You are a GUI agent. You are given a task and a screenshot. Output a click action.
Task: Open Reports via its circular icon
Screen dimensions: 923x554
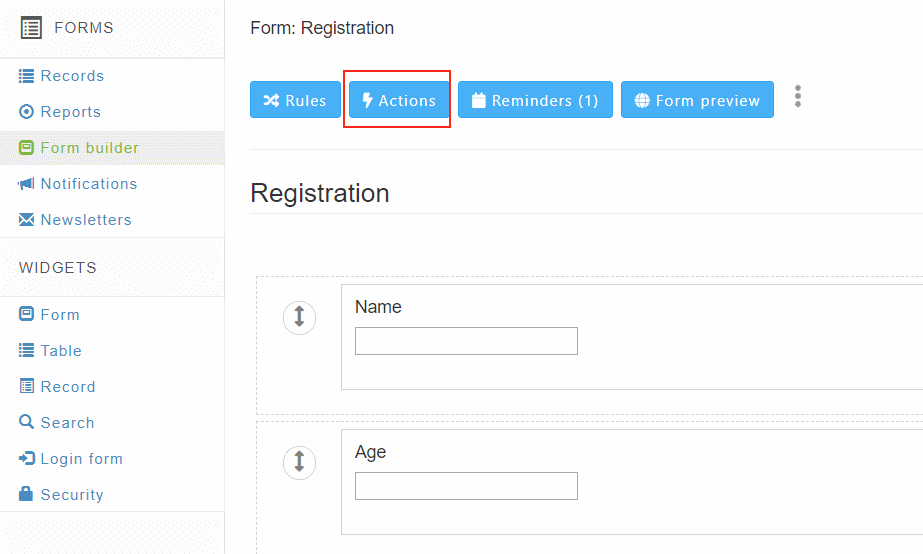pyautogui.click(x=26, y=112)
